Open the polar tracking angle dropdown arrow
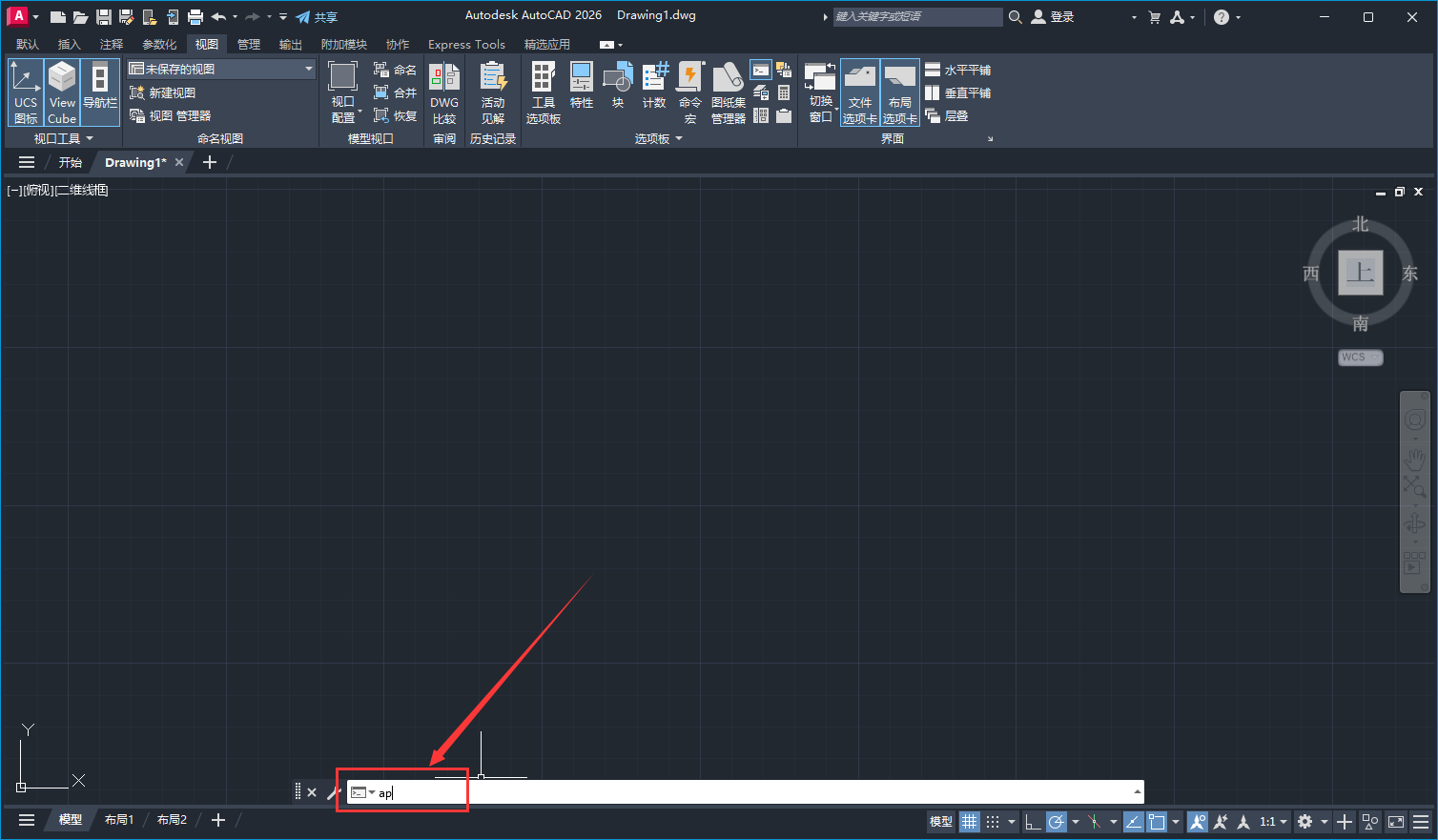 coord(1076,821)
